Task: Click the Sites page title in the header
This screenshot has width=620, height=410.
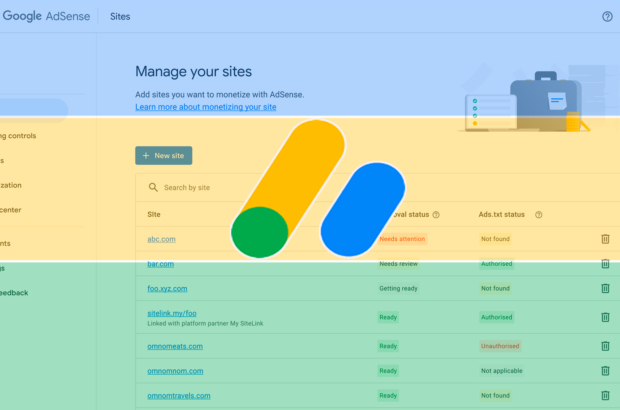Action: [120, 17]
